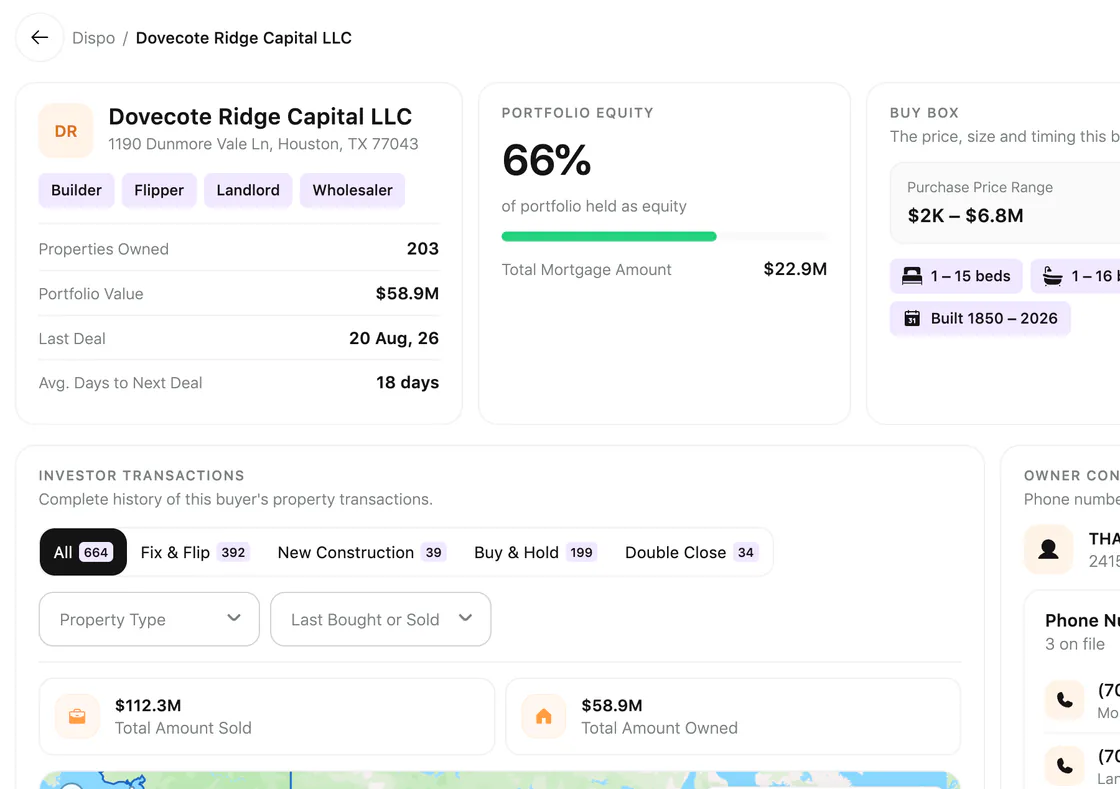Click the bathtub icon in baths chip
This screenshot has width=1120, height=789.
click(1053, 276)
